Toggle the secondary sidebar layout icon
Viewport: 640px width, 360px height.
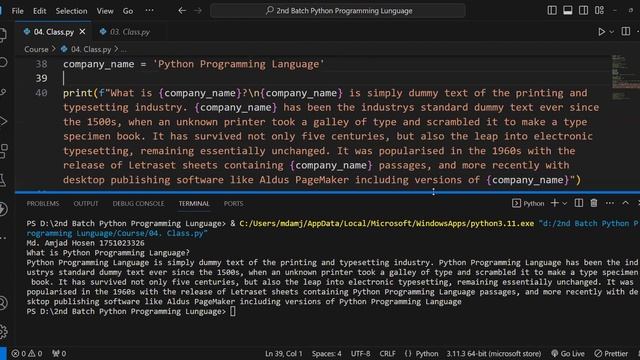pyautogui.click(x=583, y=11)
